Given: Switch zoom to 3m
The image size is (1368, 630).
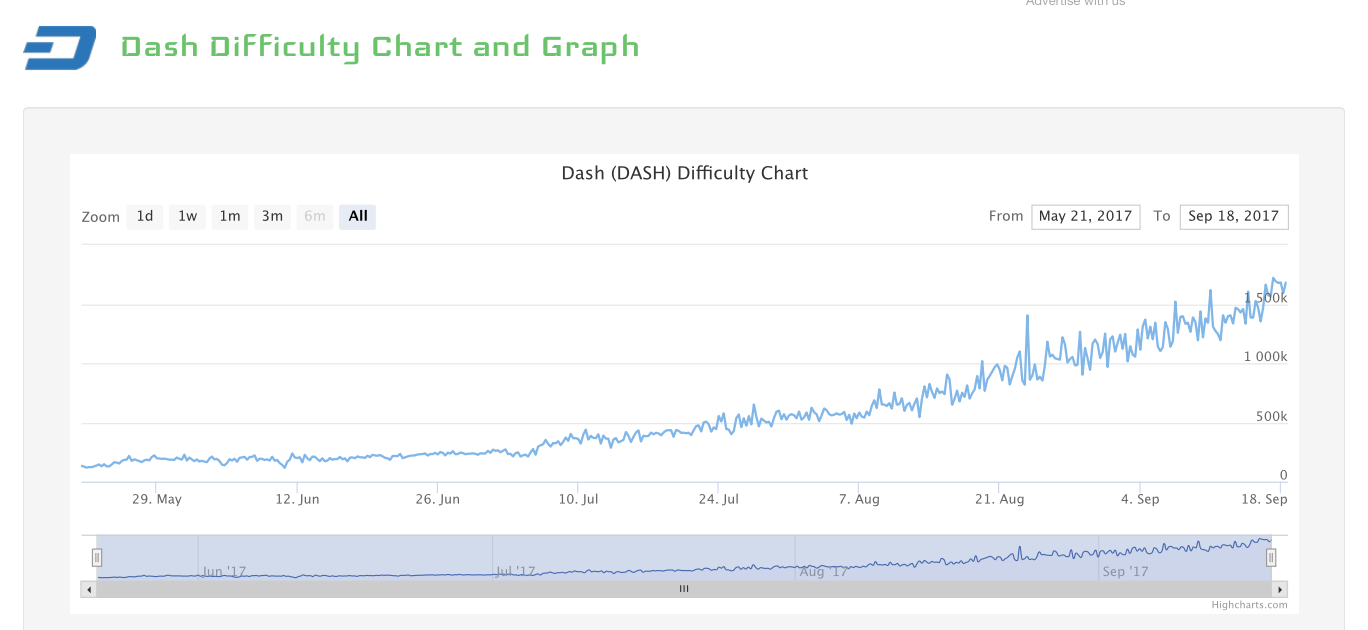Looking at the screenshot, I should tap(272, 216).
